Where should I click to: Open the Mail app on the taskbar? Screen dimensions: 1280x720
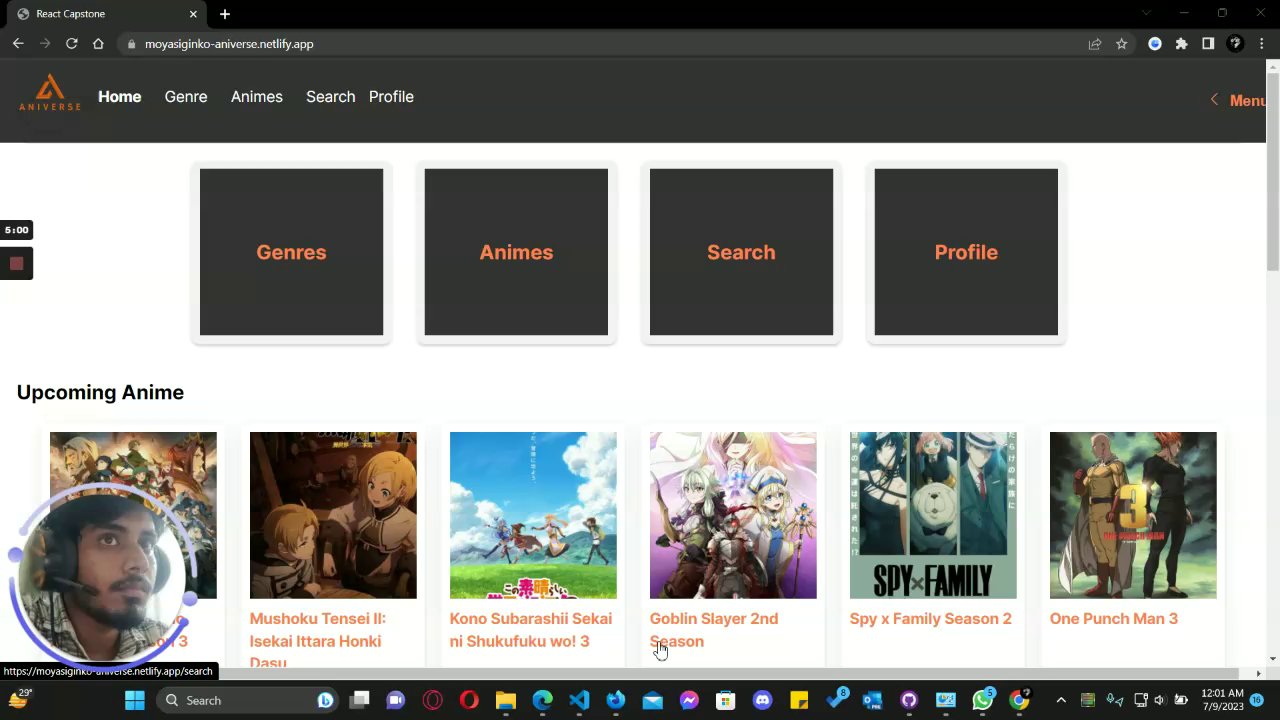pos(652,700)
